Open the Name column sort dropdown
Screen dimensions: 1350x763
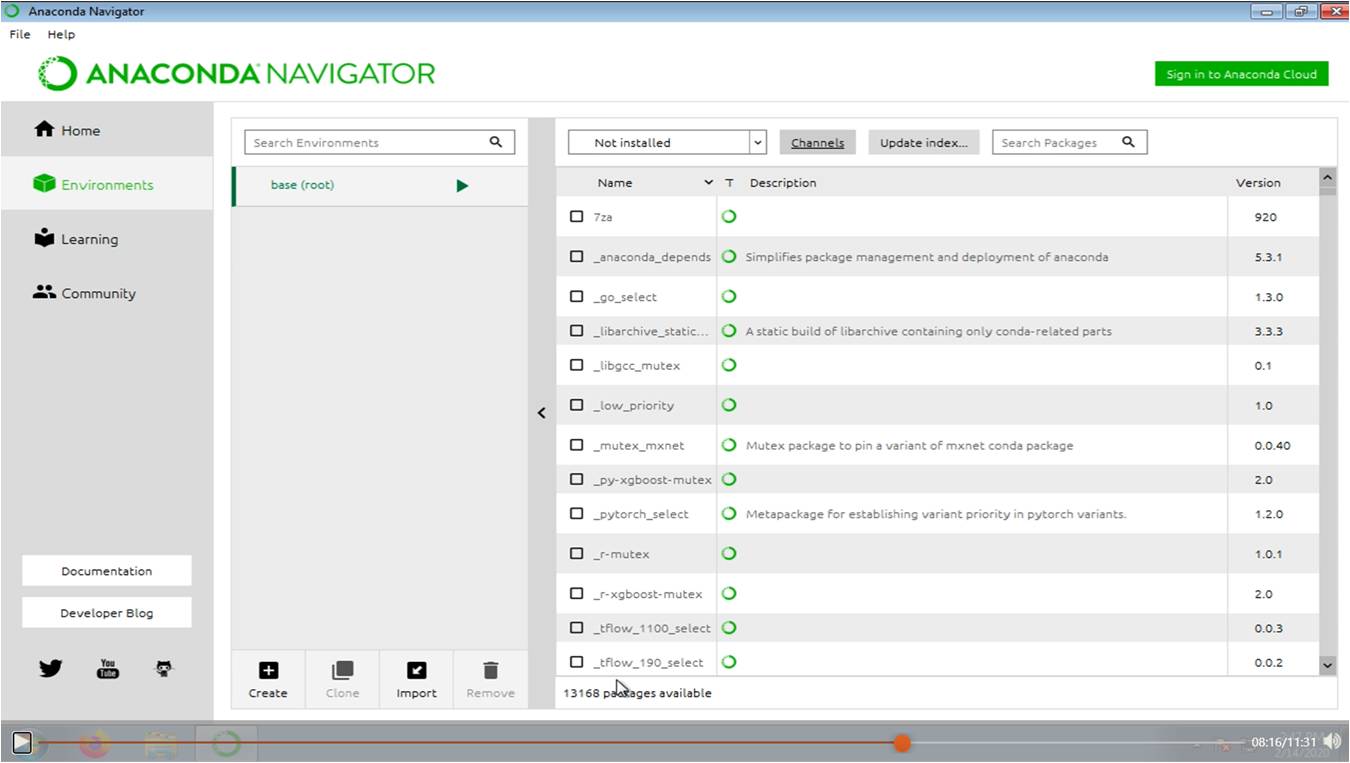707,182
